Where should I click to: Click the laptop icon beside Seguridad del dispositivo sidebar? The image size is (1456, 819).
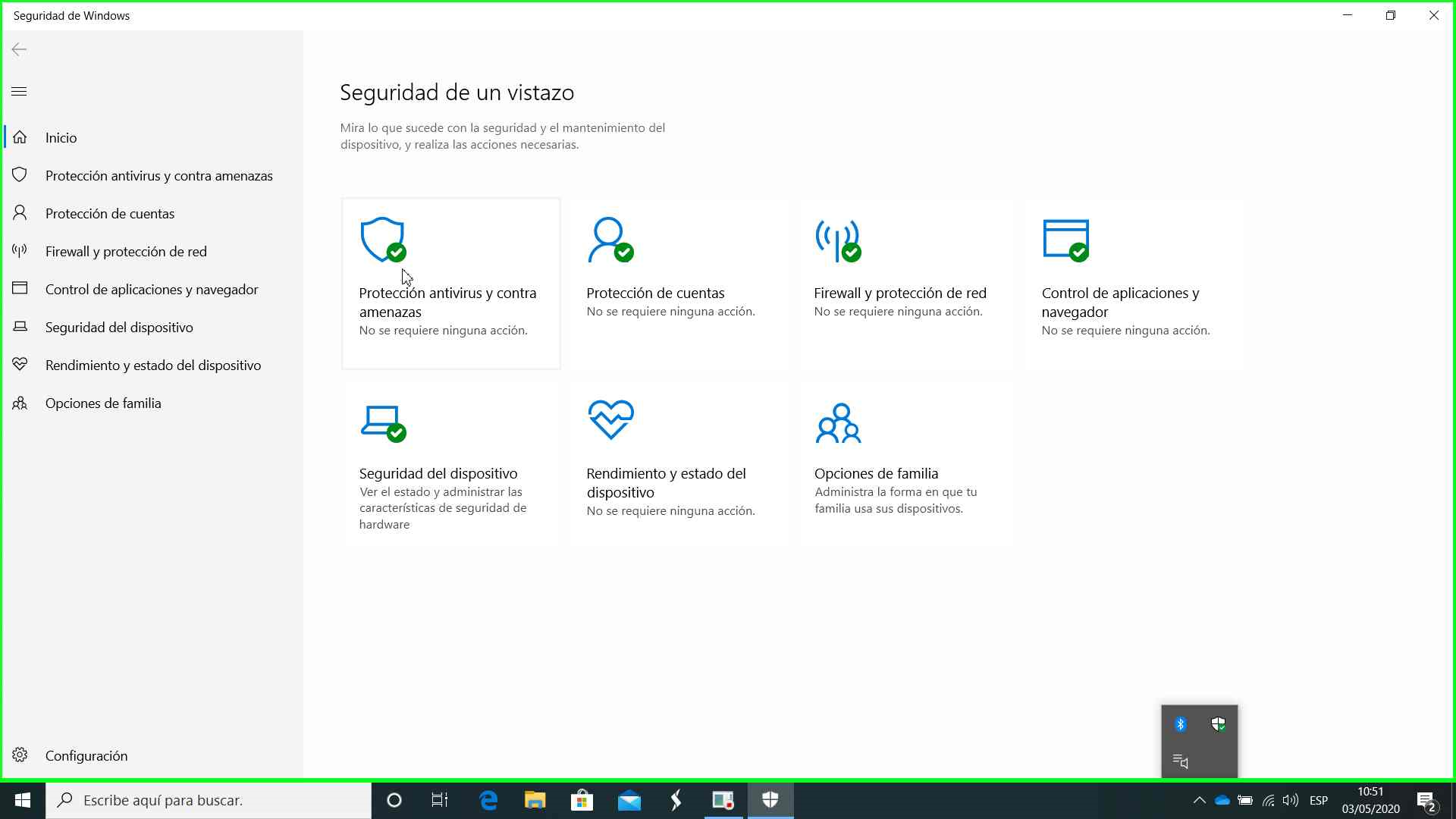coord(20,327)
